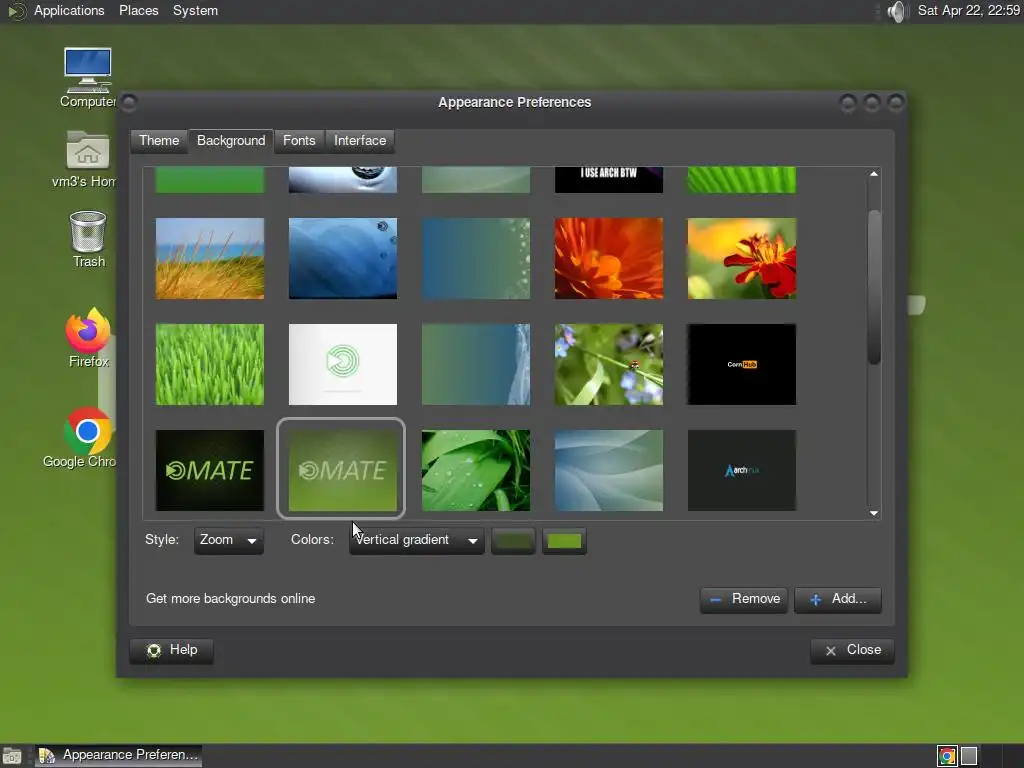Click the scrollbar down arrow in wallpaper list

(874, 513)
